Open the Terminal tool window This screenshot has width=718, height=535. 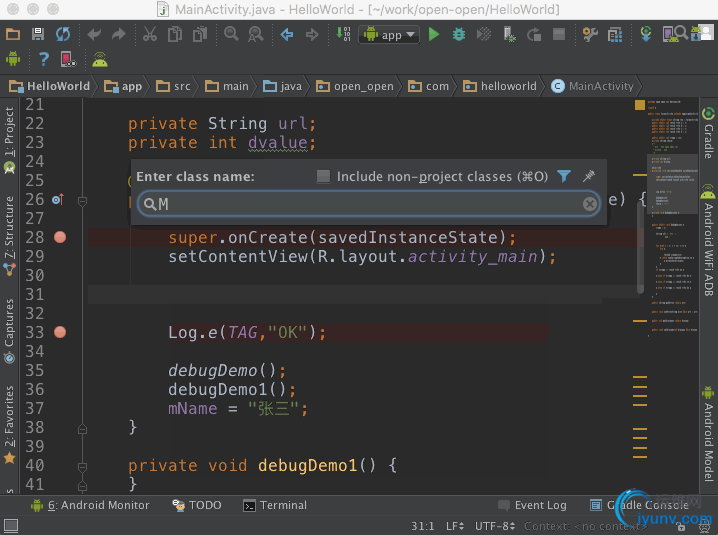(x=275, y=505)
